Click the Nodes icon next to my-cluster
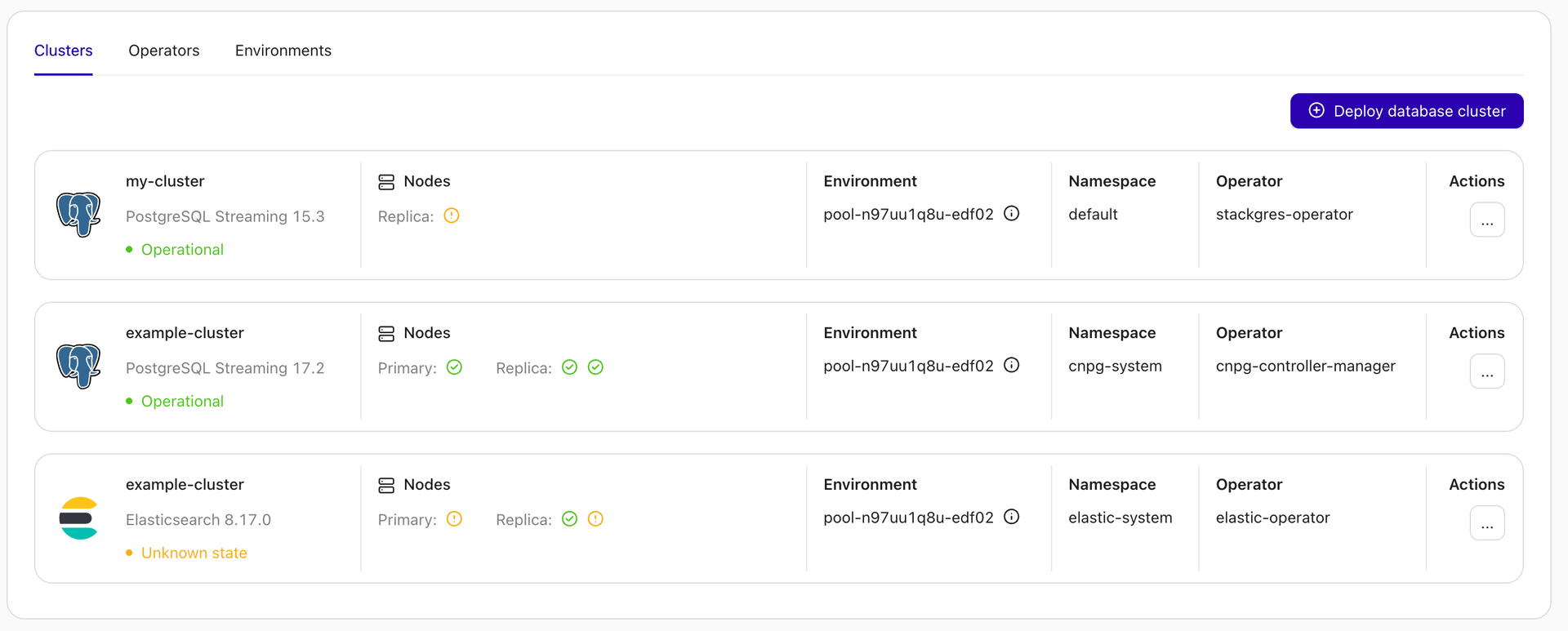Viewport: 1568px width, 631px height. 385,181
